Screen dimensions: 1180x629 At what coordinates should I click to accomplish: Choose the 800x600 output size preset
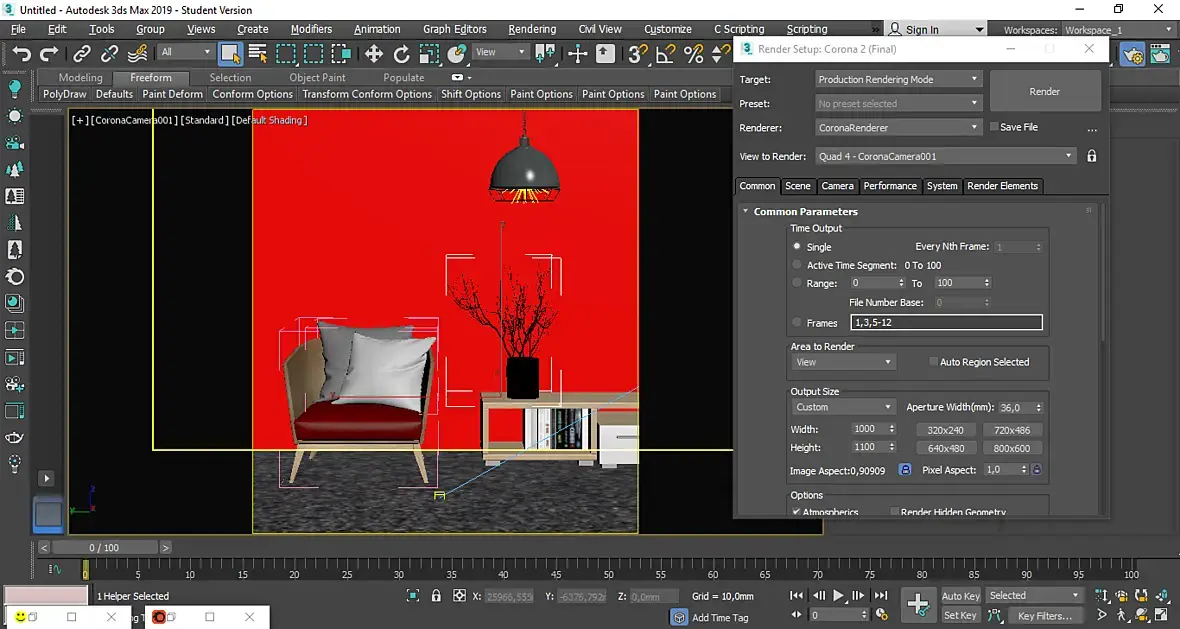pos(1012,448)
